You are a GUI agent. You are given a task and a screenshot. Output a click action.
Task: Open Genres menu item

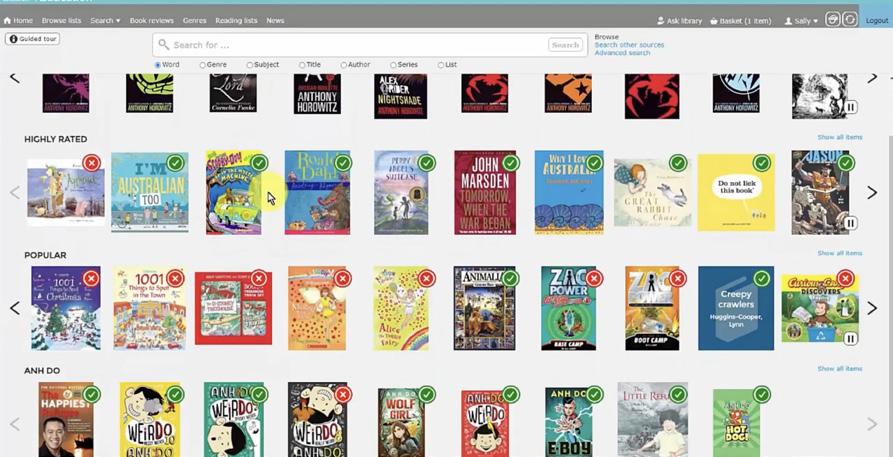[194, 21]
